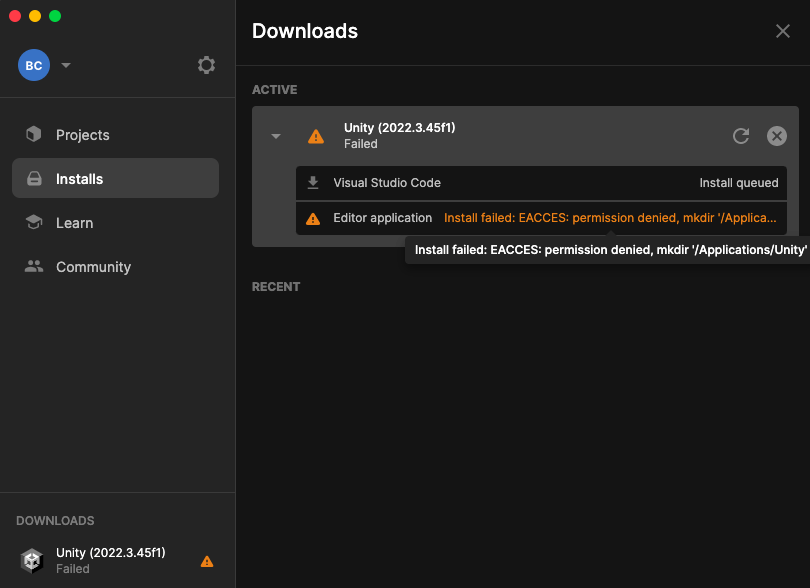Click the orange 'Install failed: EACCES' message
This screenshot has width=810, height=588.
point(610,218)
